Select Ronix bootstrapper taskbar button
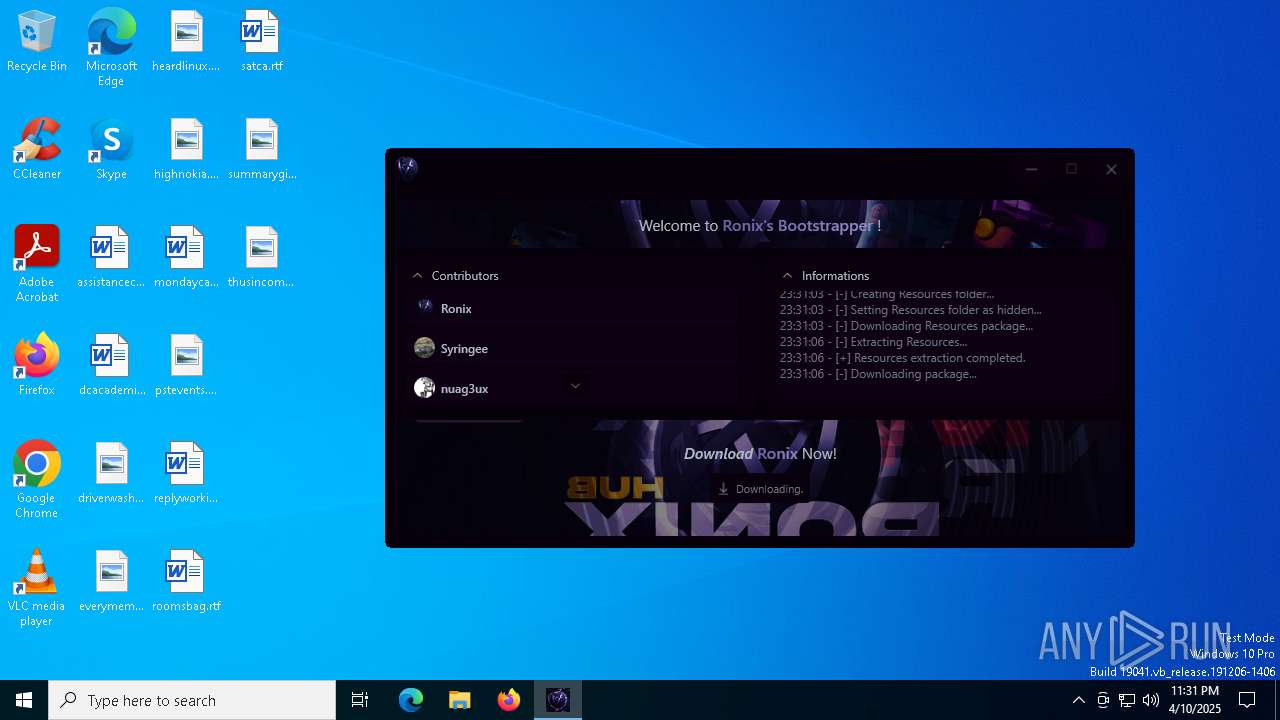1280x720 pixels. (x=558, y=700)
